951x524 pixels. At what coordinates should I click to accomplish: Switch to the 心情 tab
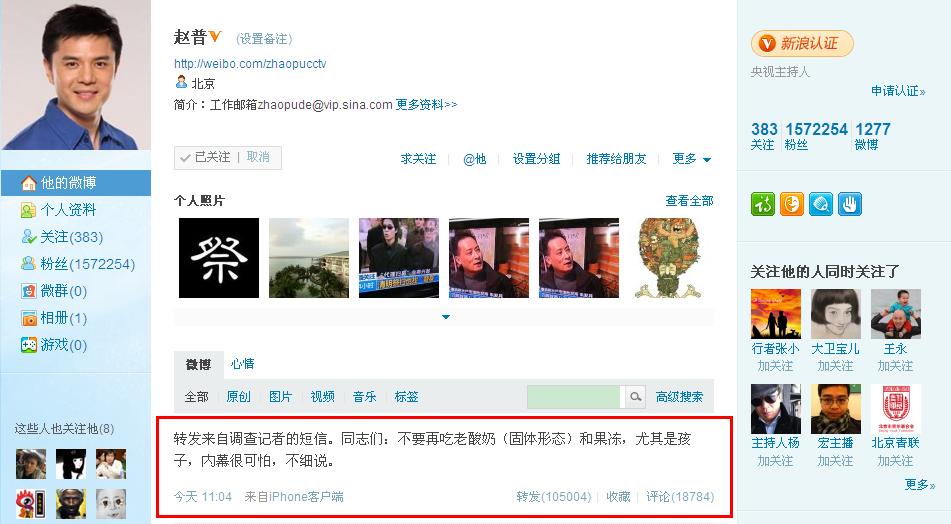(243, 364)
